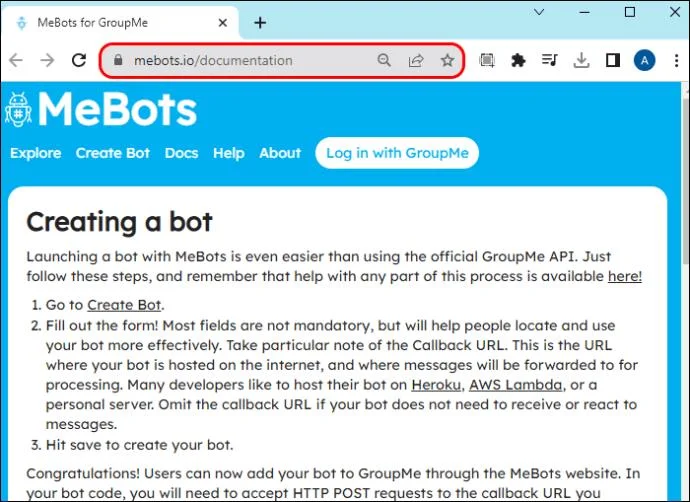The height and width of the screenshot is (502, 690).
Task: Show browser downloads
Action: pyautogui.click(x=581, y=60)
